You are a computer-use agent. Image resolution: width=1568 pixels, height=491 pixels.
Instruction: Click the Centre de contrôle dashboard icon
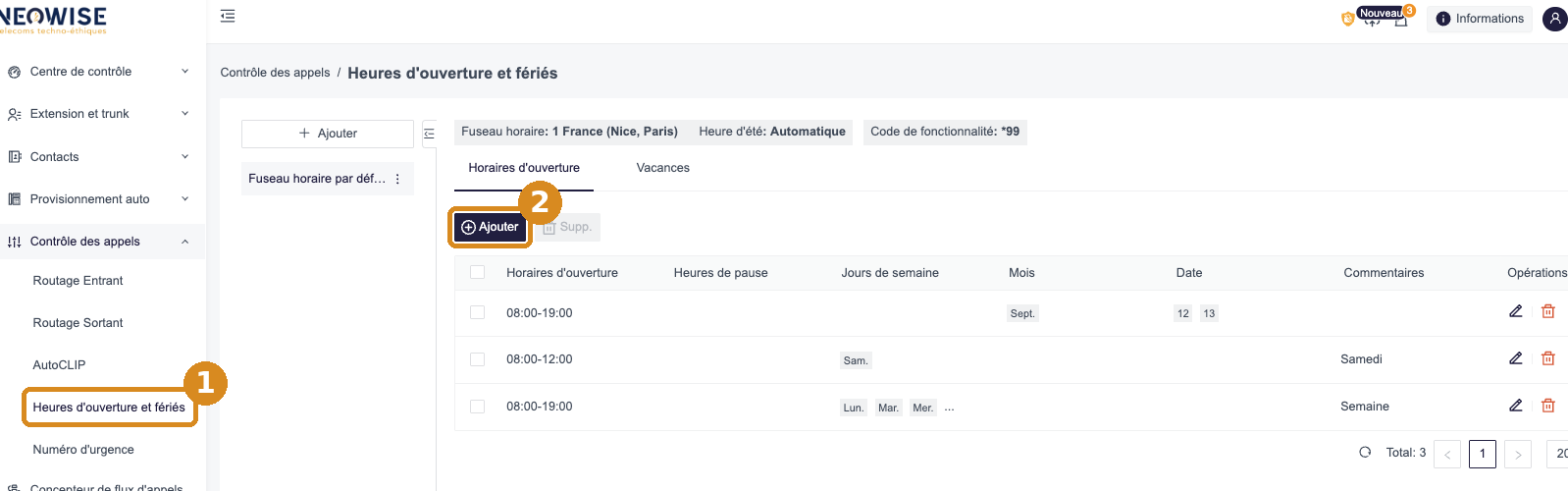click(x=14, y=72)
